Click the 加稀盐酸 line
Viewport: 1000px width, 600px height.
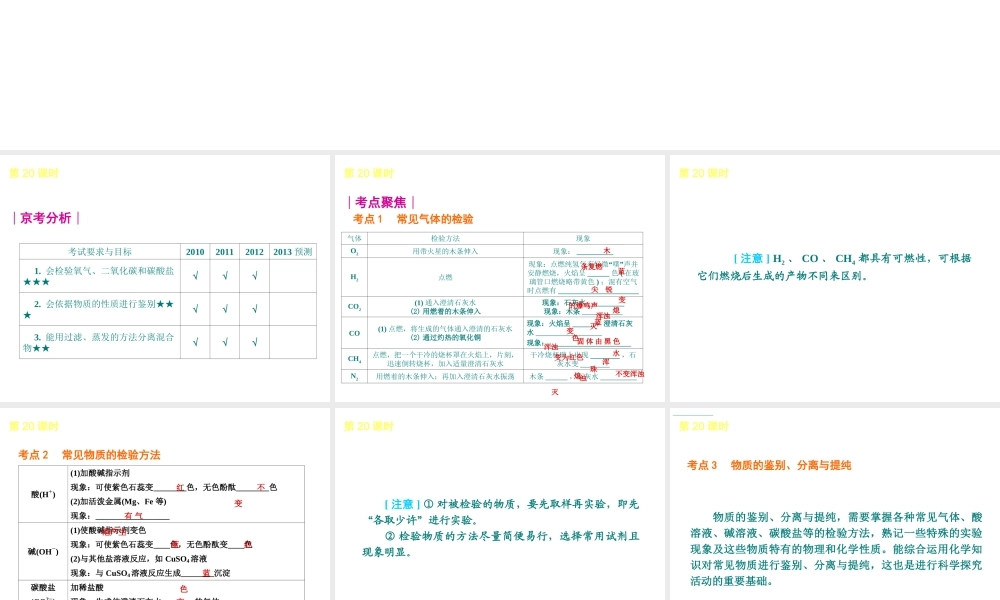(x=87, y=587)
